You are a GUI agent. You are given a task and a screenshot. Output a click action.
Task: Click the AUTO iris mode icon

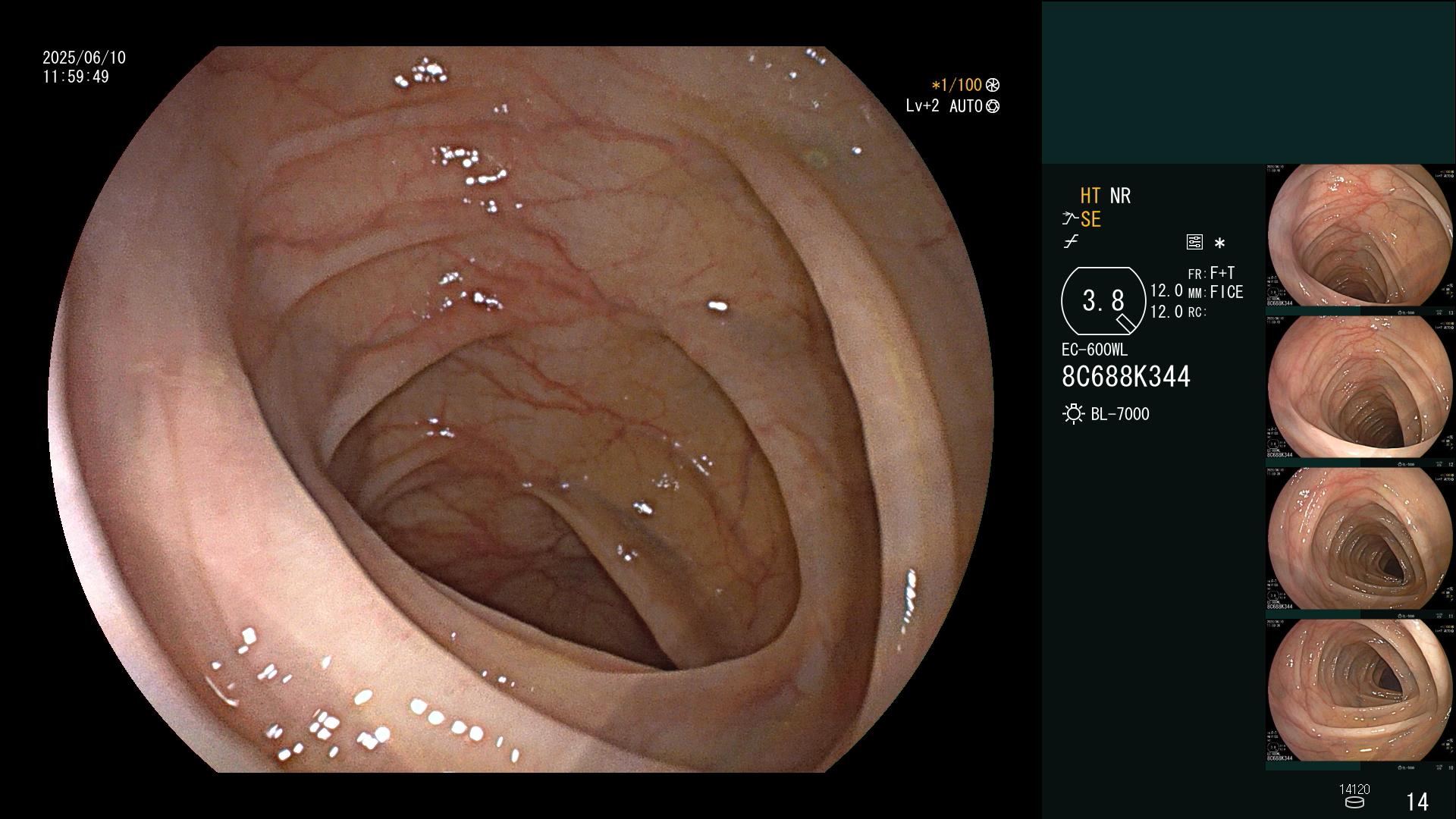point(993,106)
